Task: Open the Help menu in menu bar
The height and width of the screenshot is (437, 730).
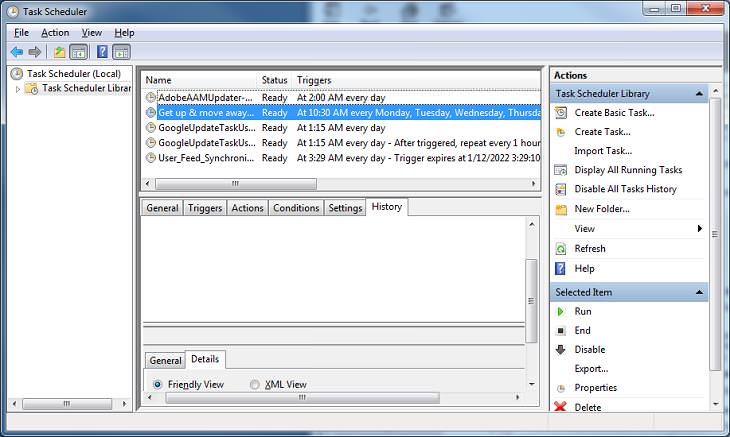Action: click(x=124, y=33)
